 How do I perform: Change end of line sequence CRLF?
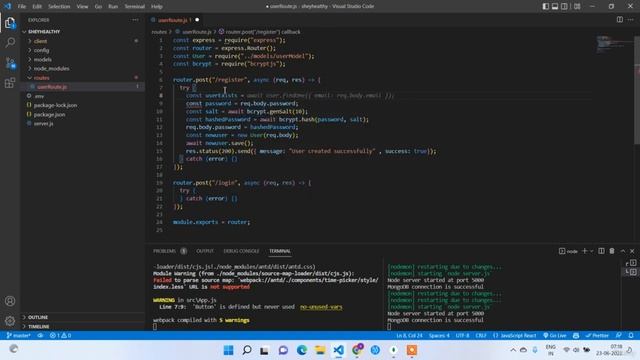(481, 336)
